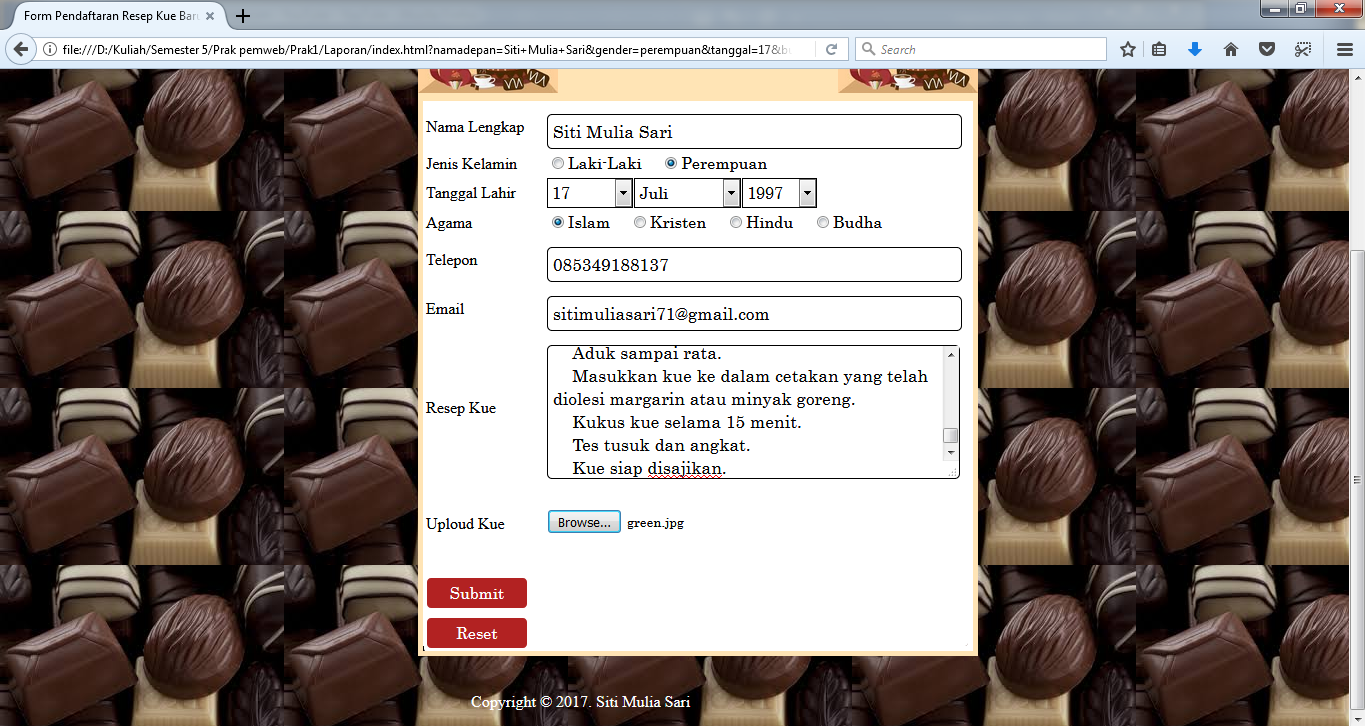Reset all form fields

click(477, 632)
